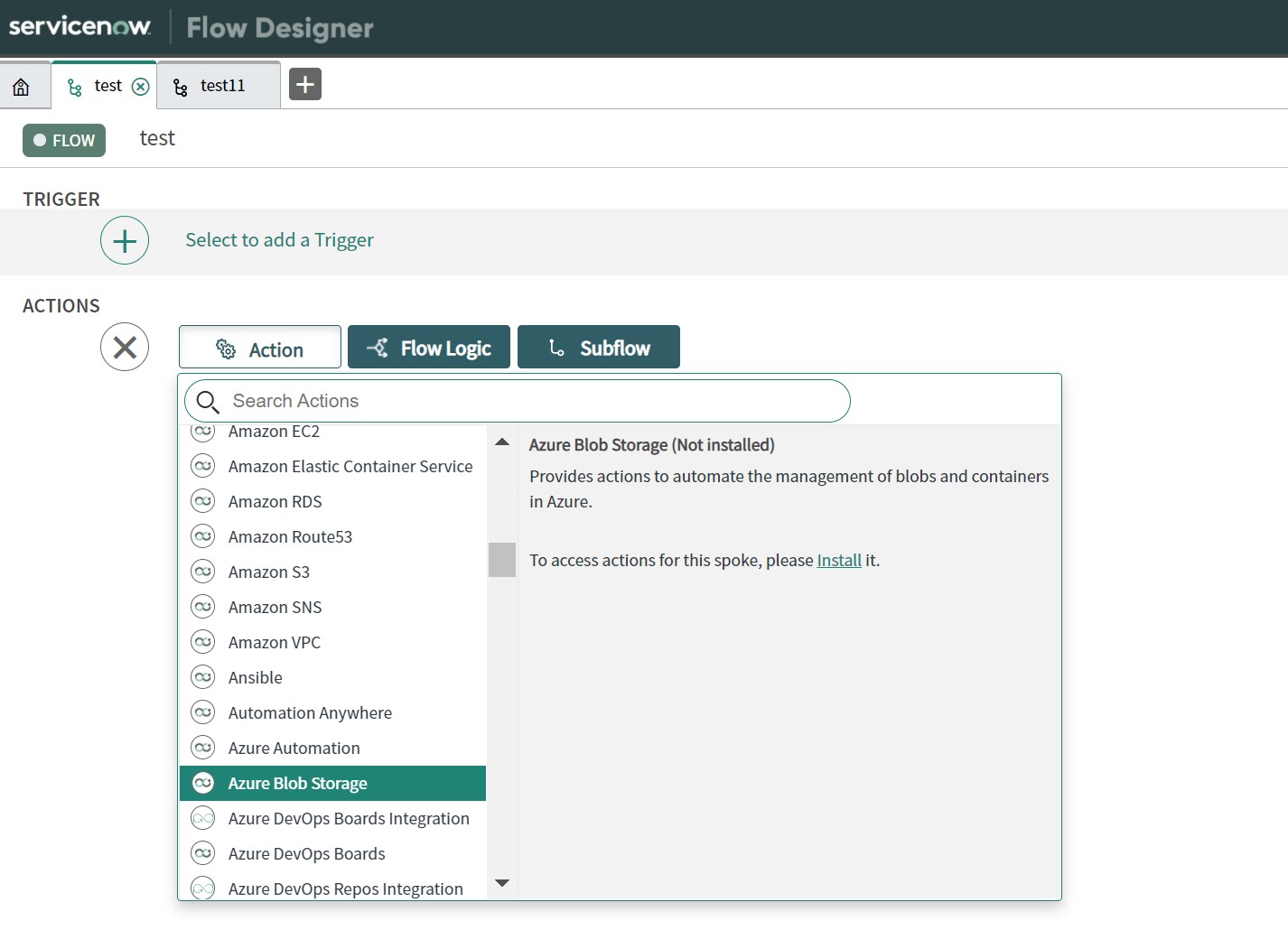1288x949 pixels.
Task: Select Azure Blob Storage spoke
Action: coord(332,783)
